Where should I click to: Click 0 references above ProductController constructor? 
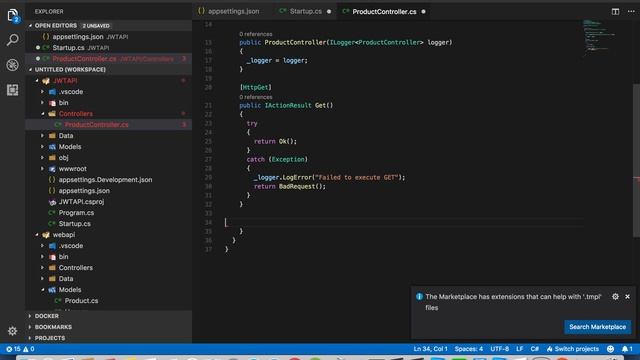256,34
